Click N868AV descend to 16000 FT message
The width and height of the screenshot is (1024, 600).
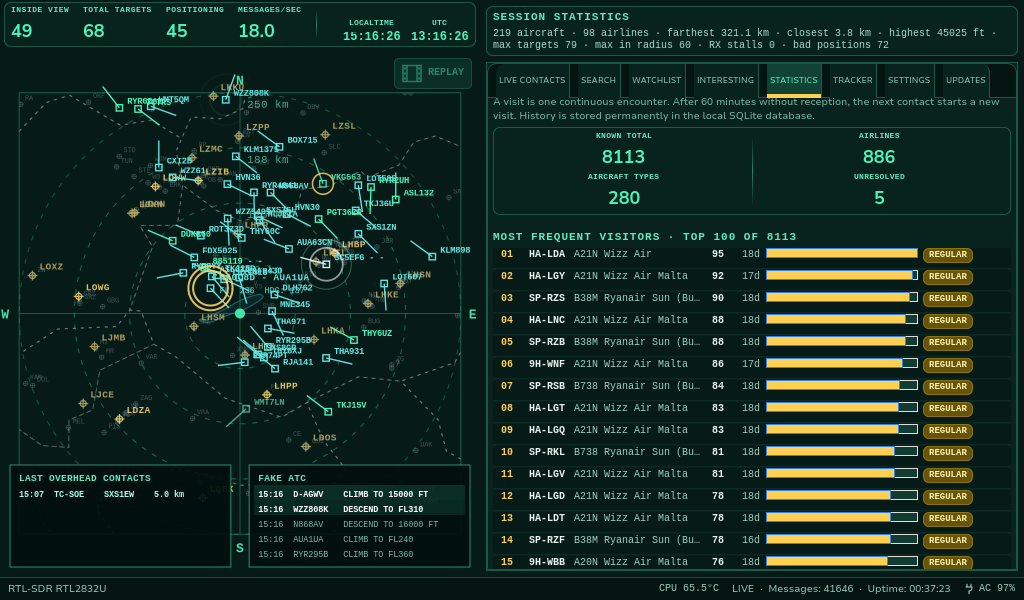click(x=359, y=524)
